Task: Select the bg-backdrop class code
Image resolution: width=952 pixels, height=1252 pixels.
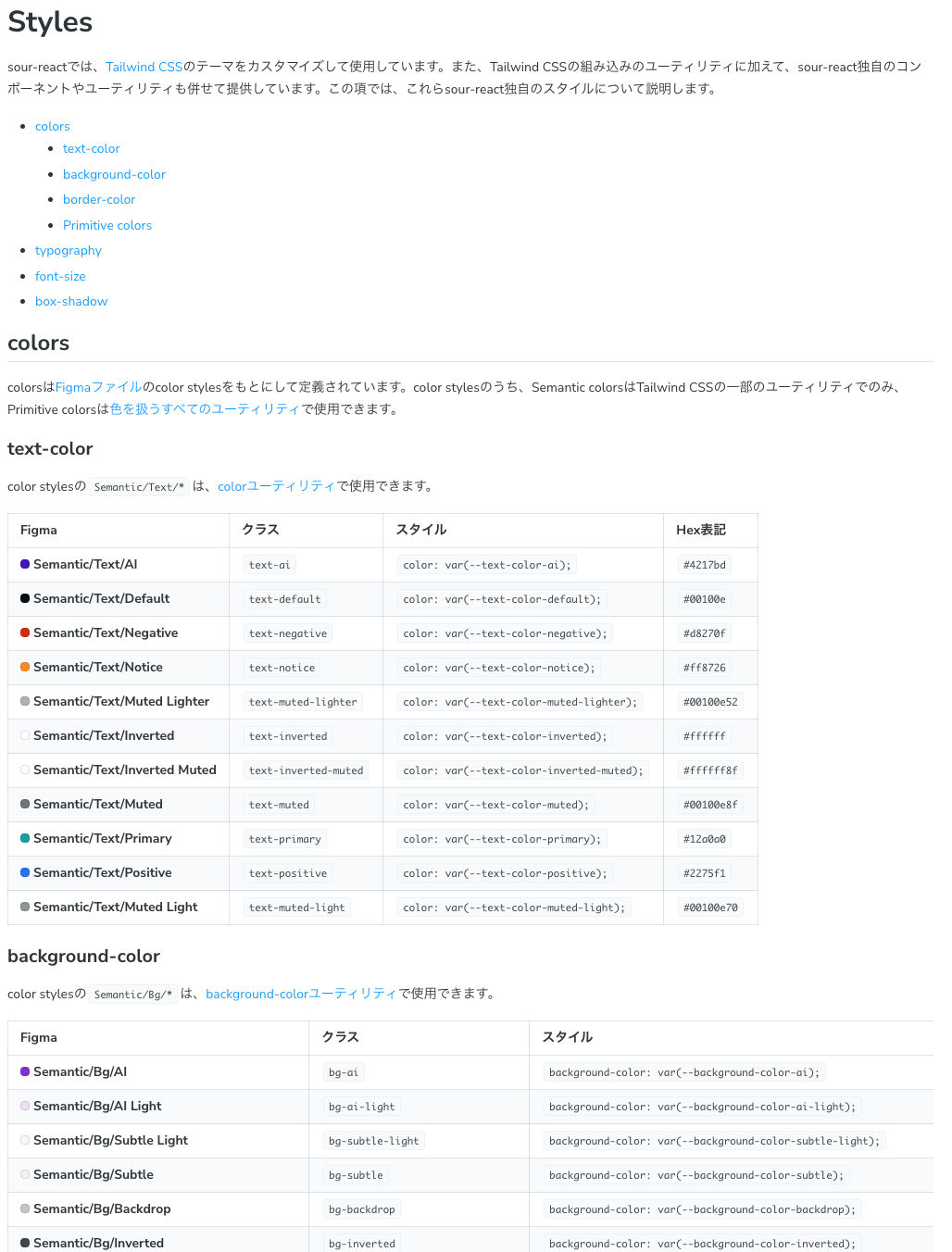Action: point(361,1209)
